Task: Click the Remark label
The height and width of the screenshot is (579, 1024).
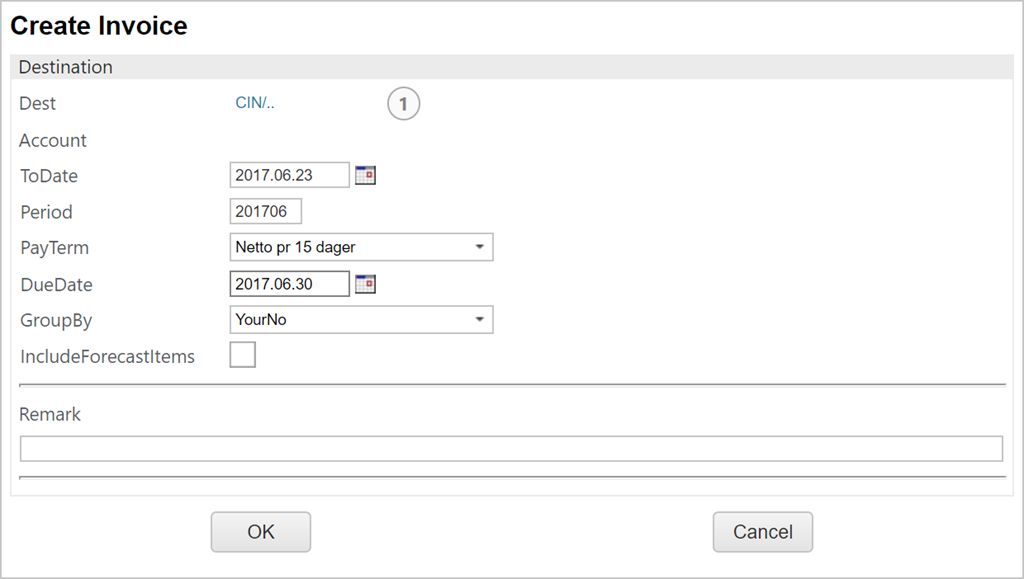Action: tap(50, 414)
